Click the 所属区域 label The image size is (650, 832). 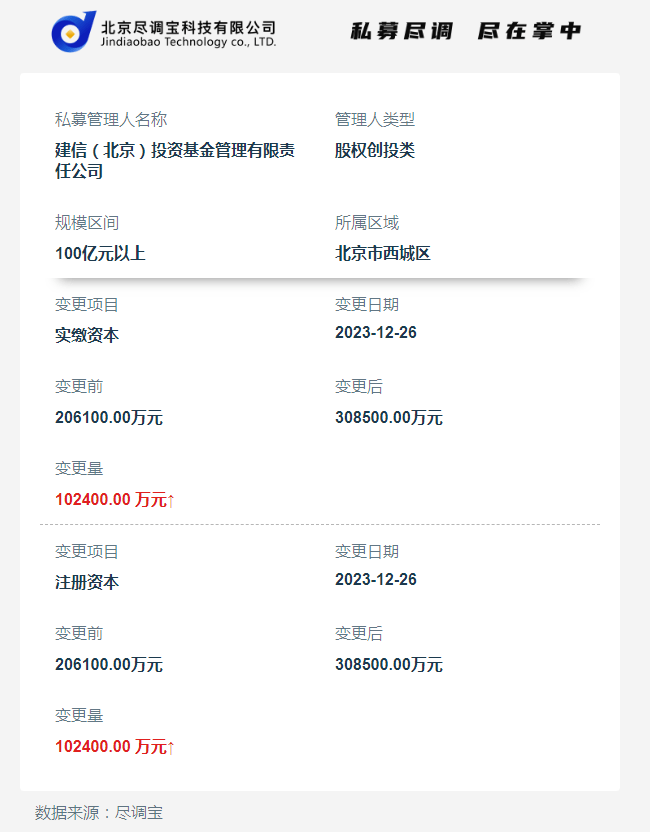coord(367,223)
